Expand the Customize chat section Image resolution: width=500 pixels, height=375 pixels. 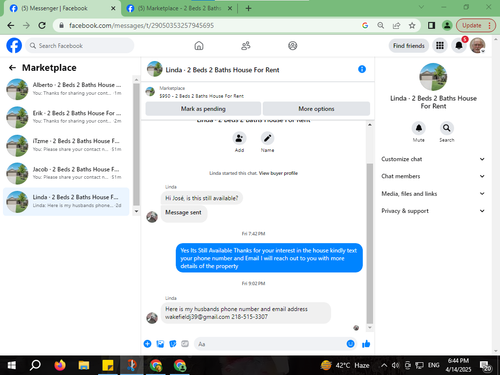pos(433,159)
